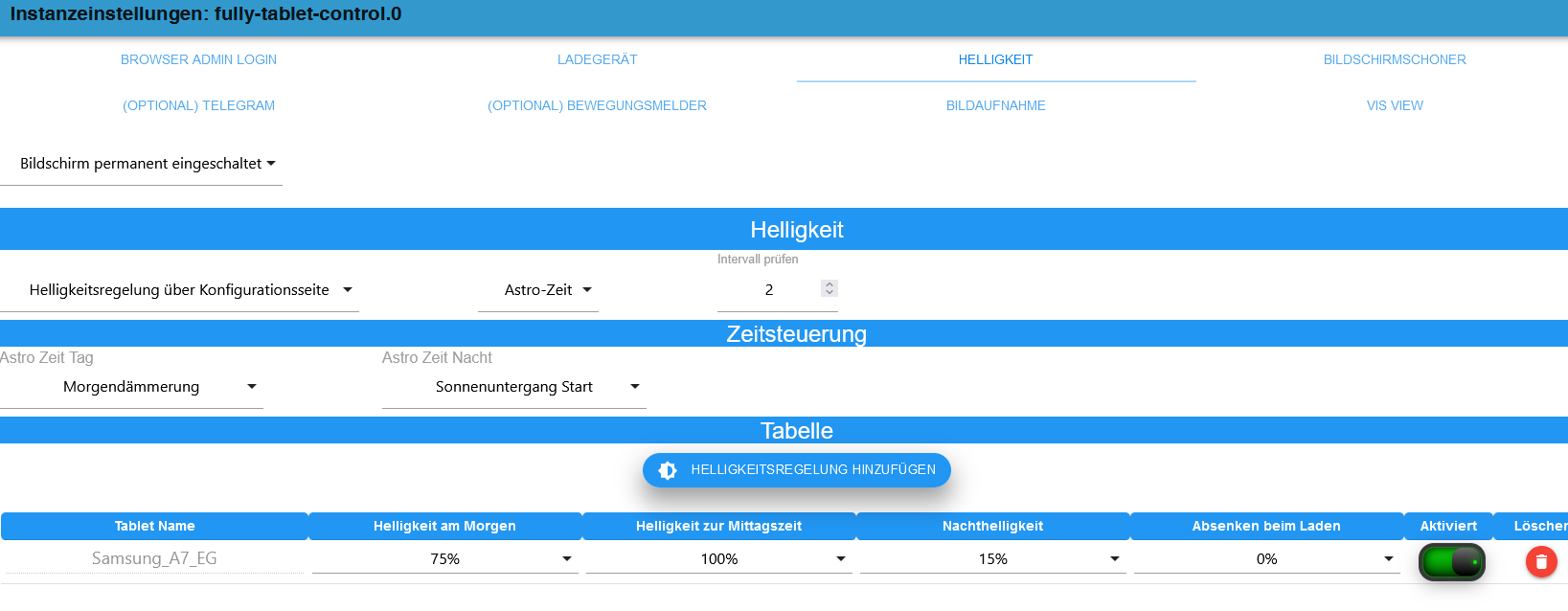The image size is (1568, 611).
Task: Click the Tablet Name column header
Action: [x=154, y=526]
